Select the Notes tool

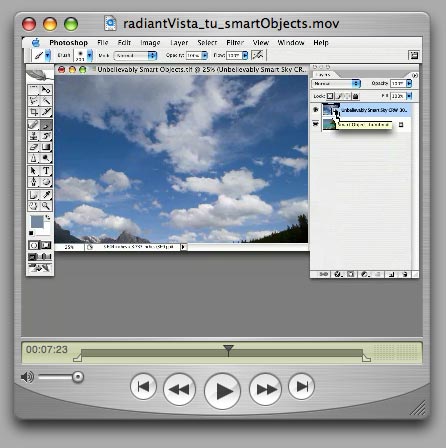pyautogui.click(x=33, y=195)
